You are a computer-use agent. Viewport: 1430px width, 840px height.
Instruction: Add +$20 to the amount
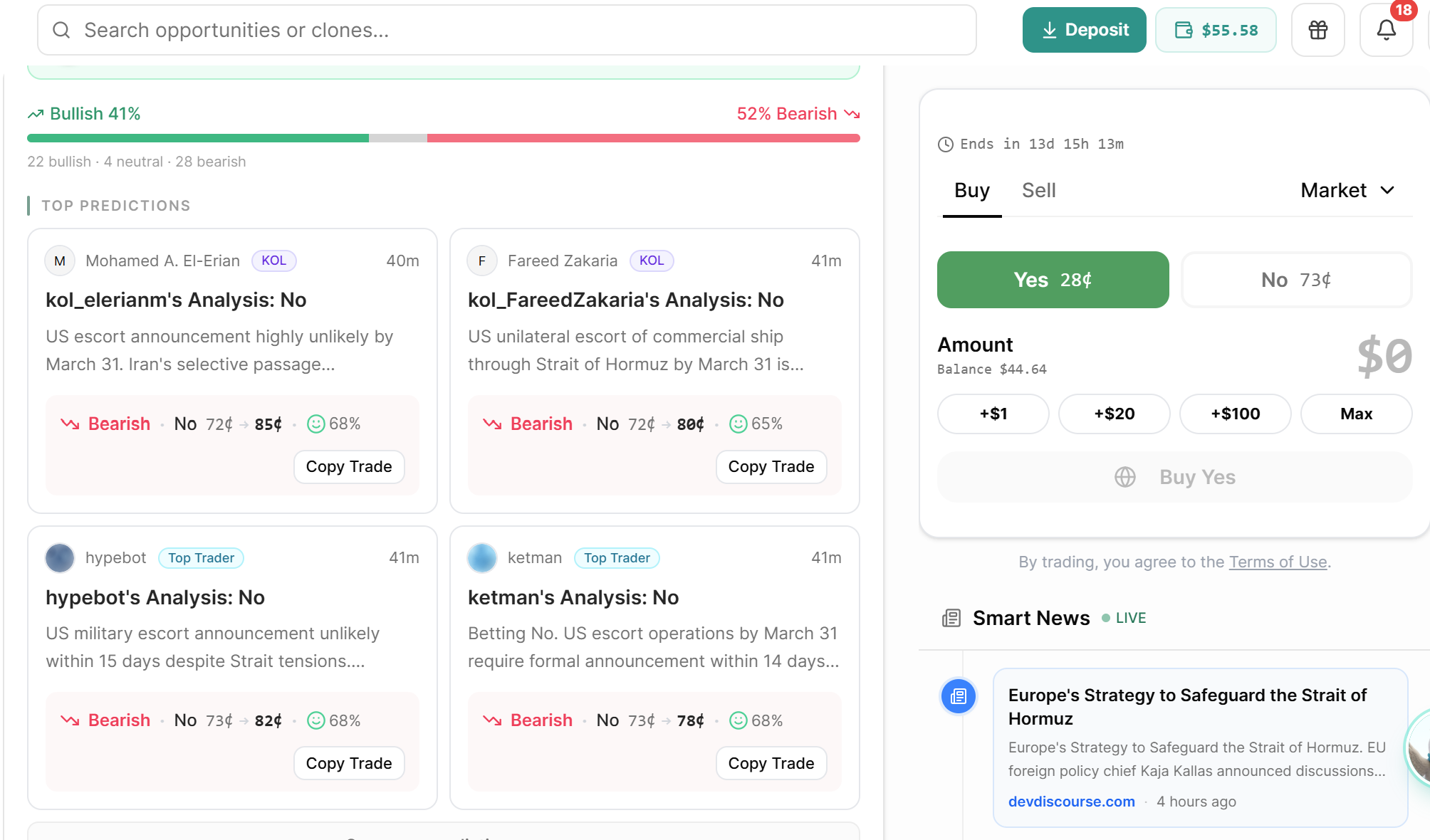1114,414
